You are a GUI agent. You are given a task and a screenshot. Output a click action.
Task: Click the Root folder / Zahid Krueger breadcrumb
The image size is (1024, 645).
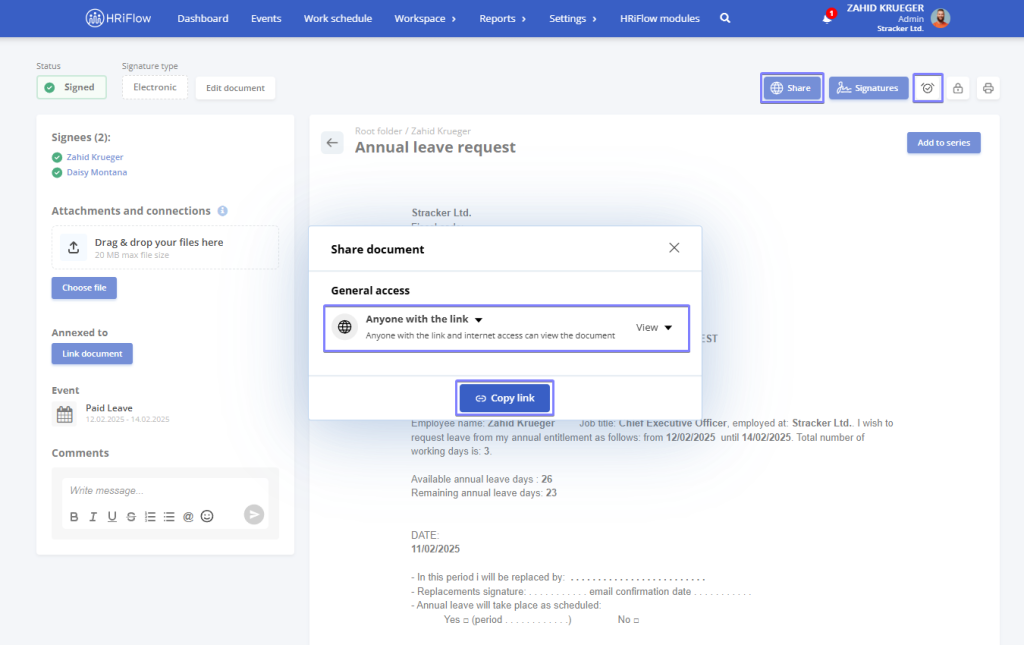click(413, 131)
